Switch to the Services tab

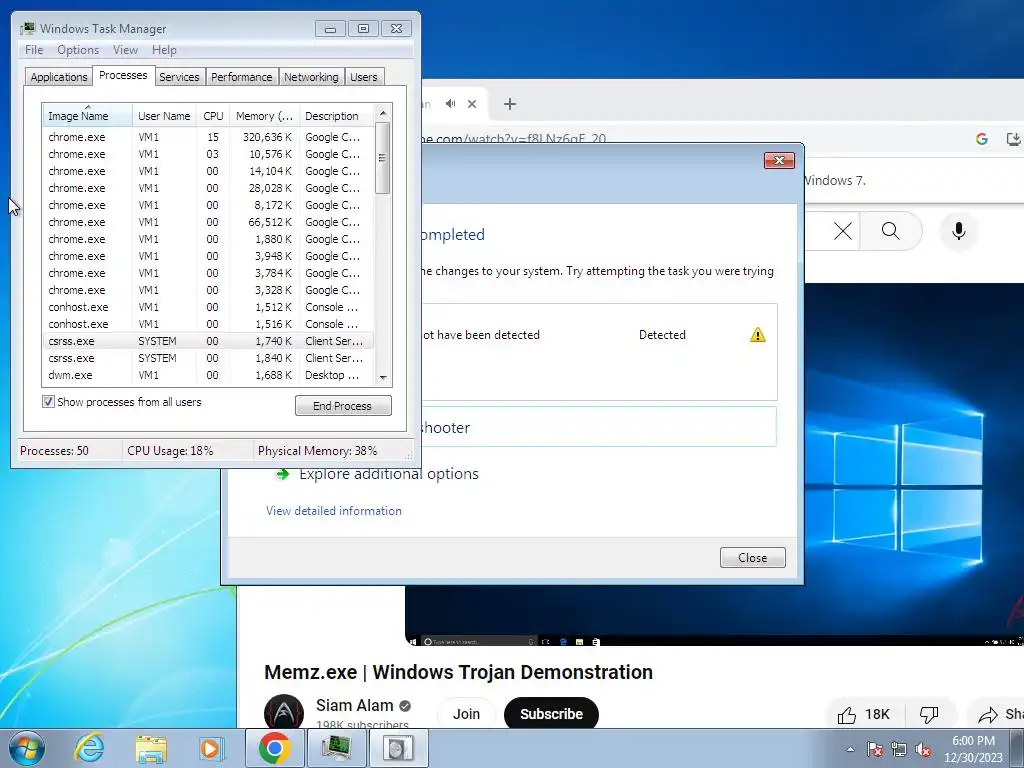point(179,76)
